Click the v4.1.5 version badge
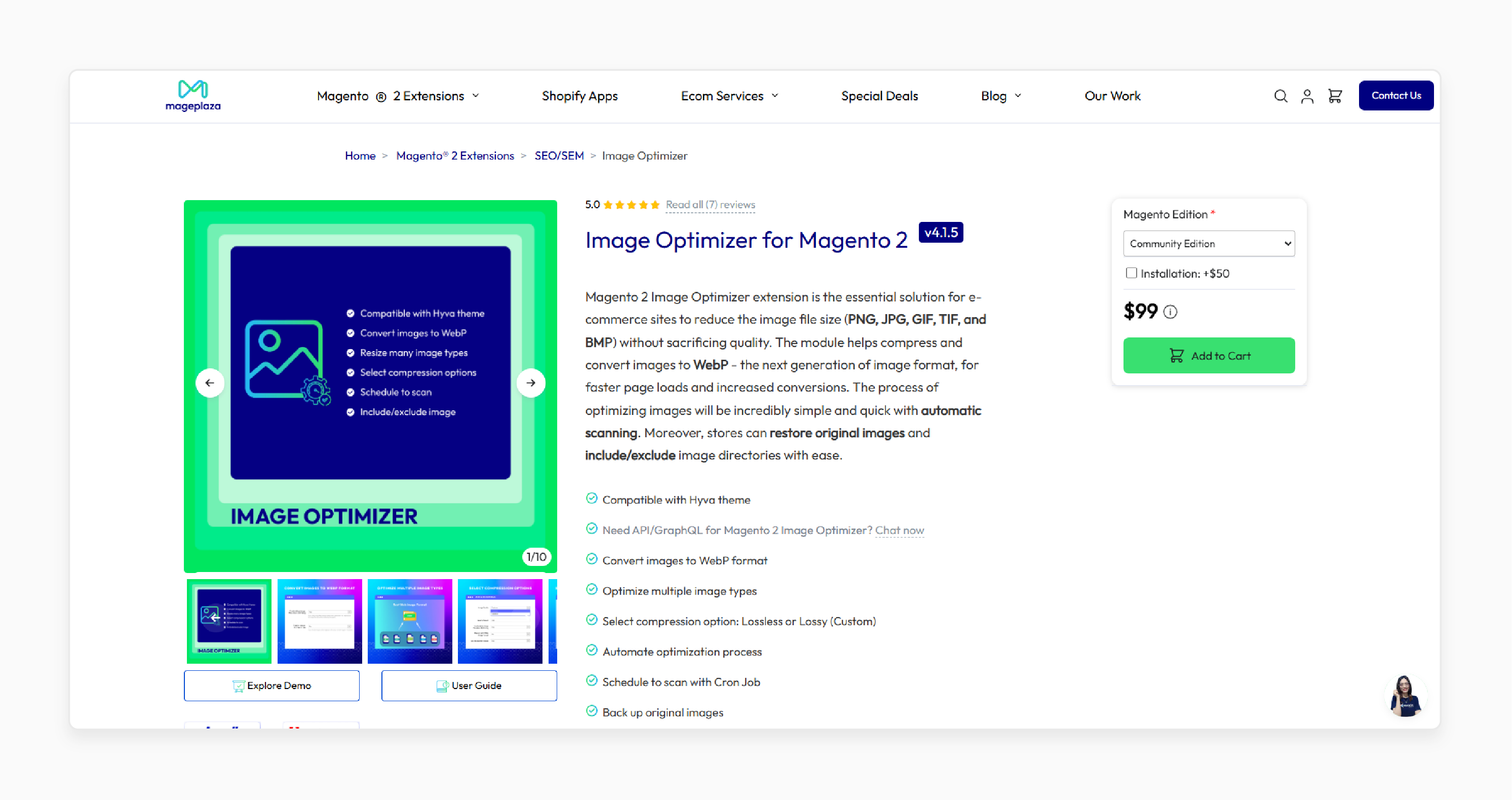 pos(941,233)
